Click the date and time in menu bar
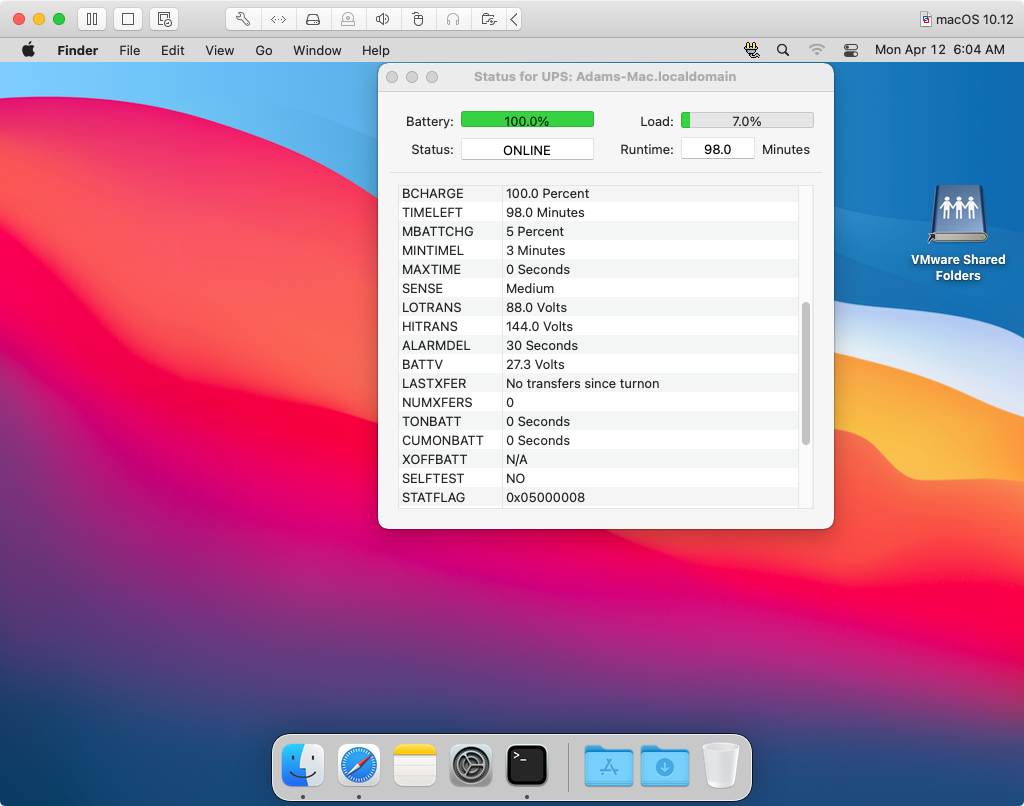The image size is (1024, 806). click(x=939, y=50)
